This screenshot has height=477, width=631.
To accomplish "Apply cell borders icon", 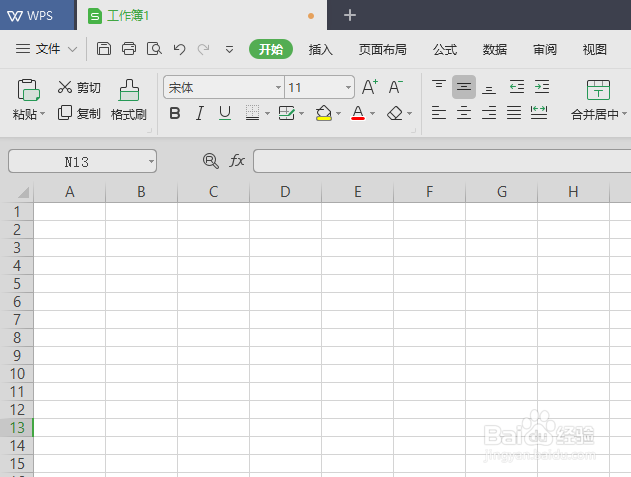I will coord(252,114).
